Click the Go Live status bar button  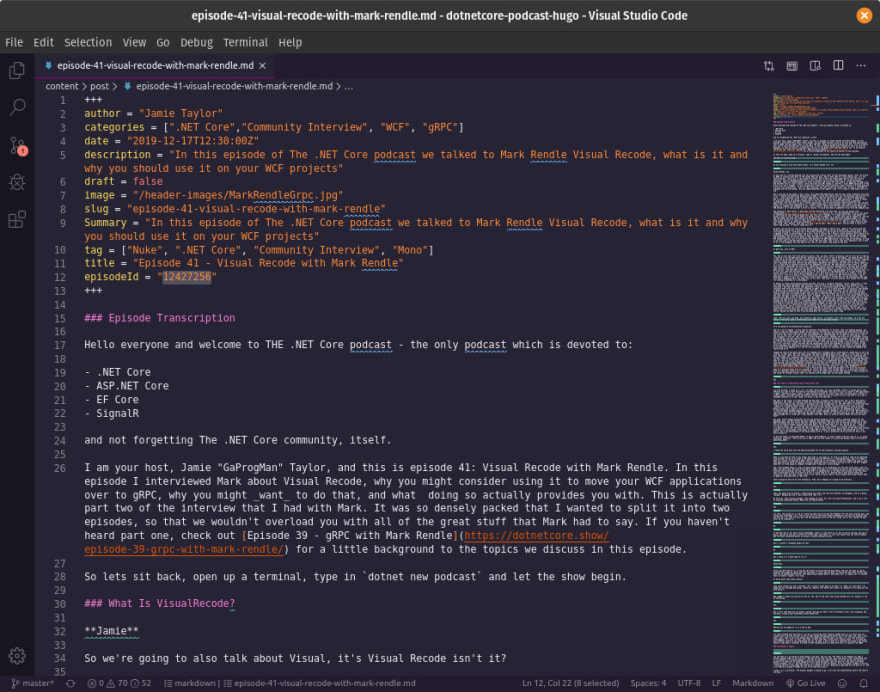(805, 683)
